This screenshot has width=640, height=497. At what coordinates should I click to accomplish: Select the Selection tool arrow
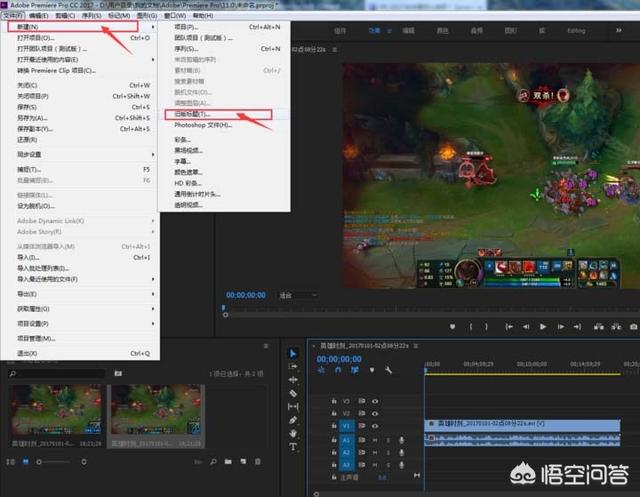(293, 353)
